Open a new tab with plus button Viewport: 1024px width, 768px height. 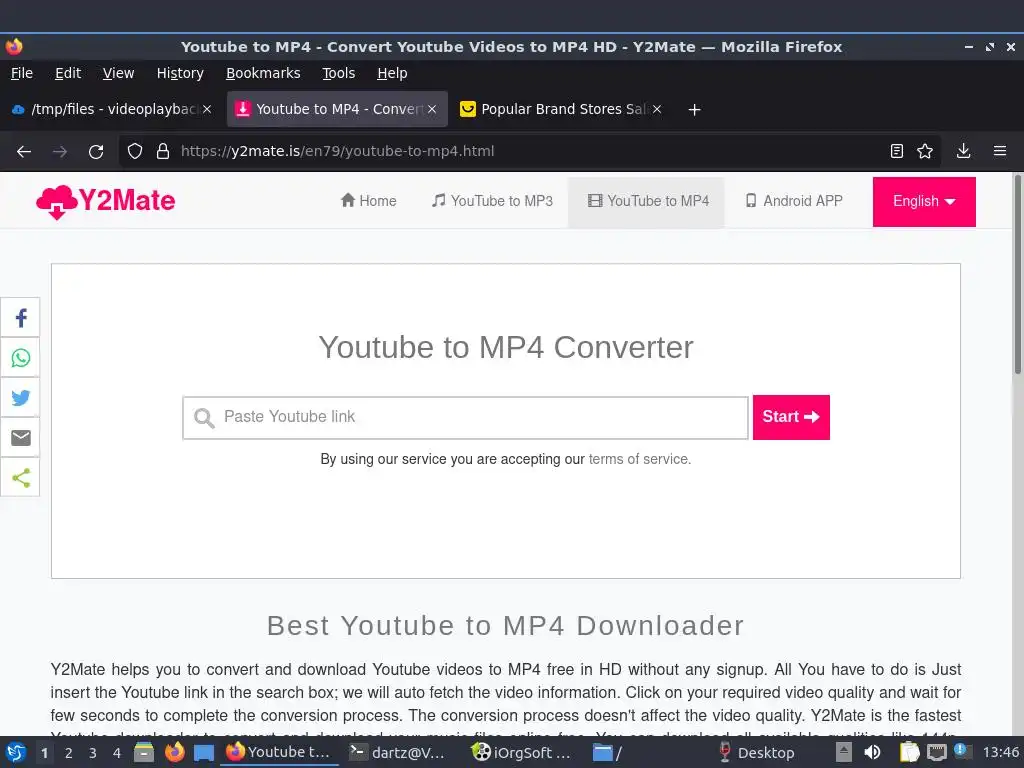[694, 110]
